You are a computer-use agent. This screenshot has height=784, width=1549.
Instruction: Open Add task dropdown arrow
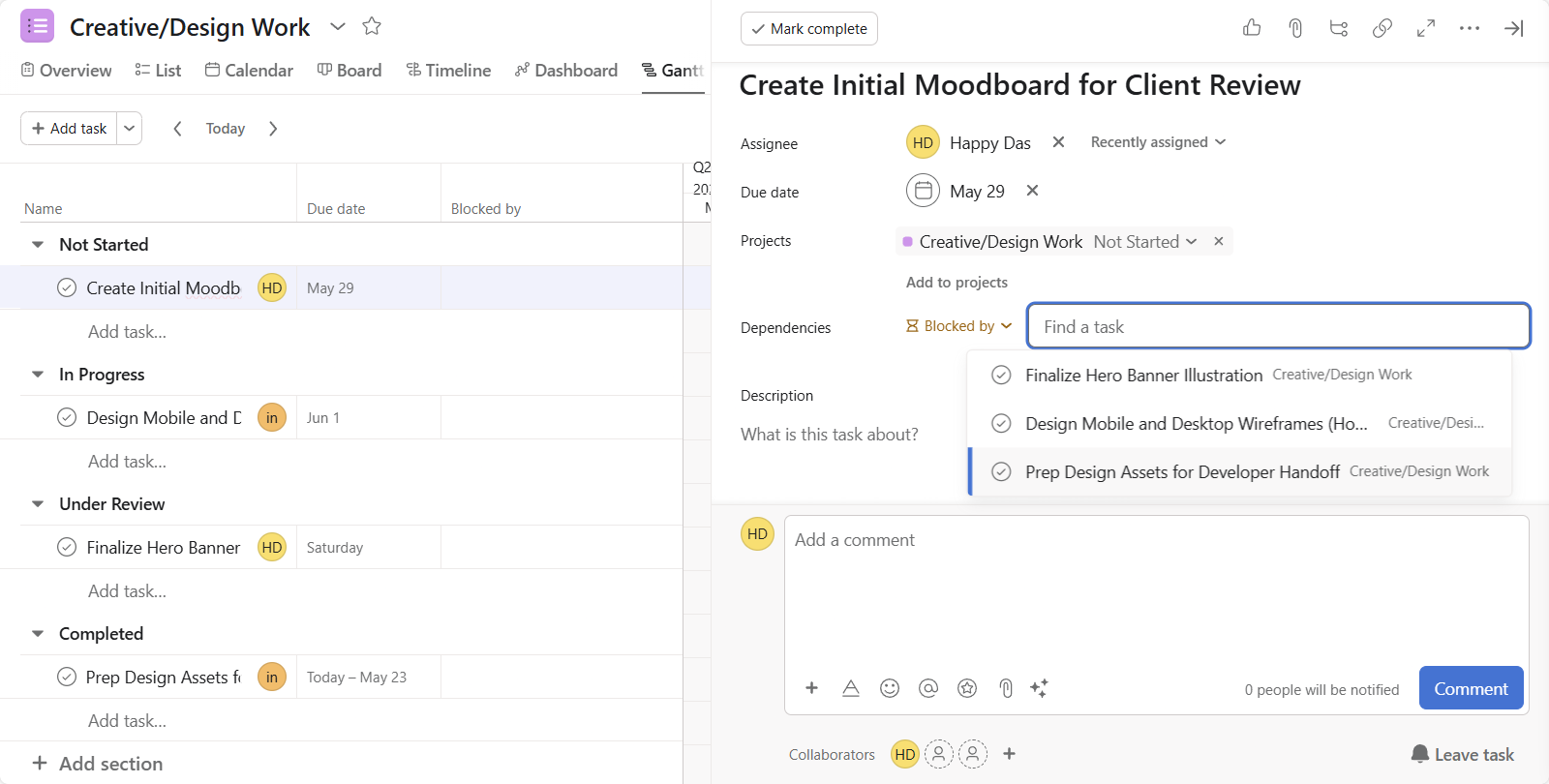click(130, 128)
